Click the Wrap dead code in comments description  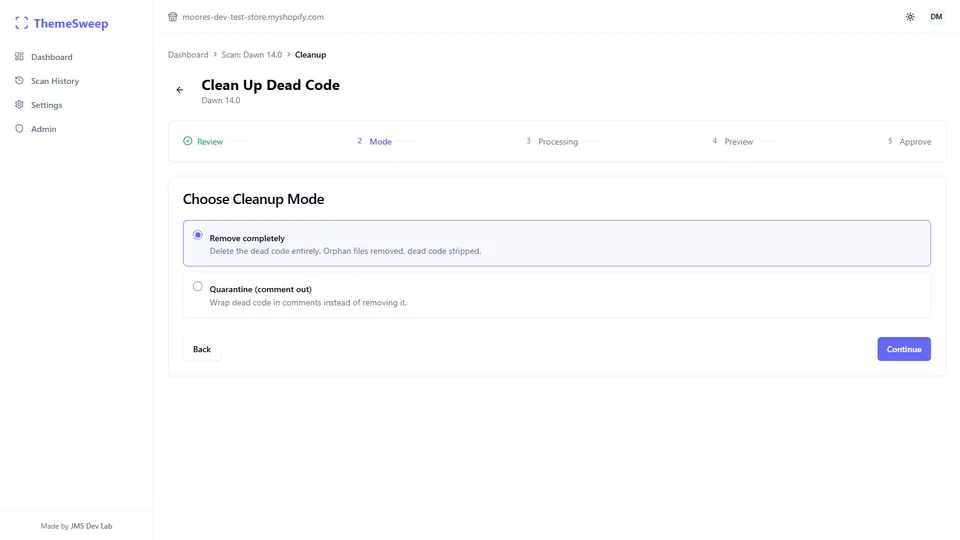click(308, 302)
